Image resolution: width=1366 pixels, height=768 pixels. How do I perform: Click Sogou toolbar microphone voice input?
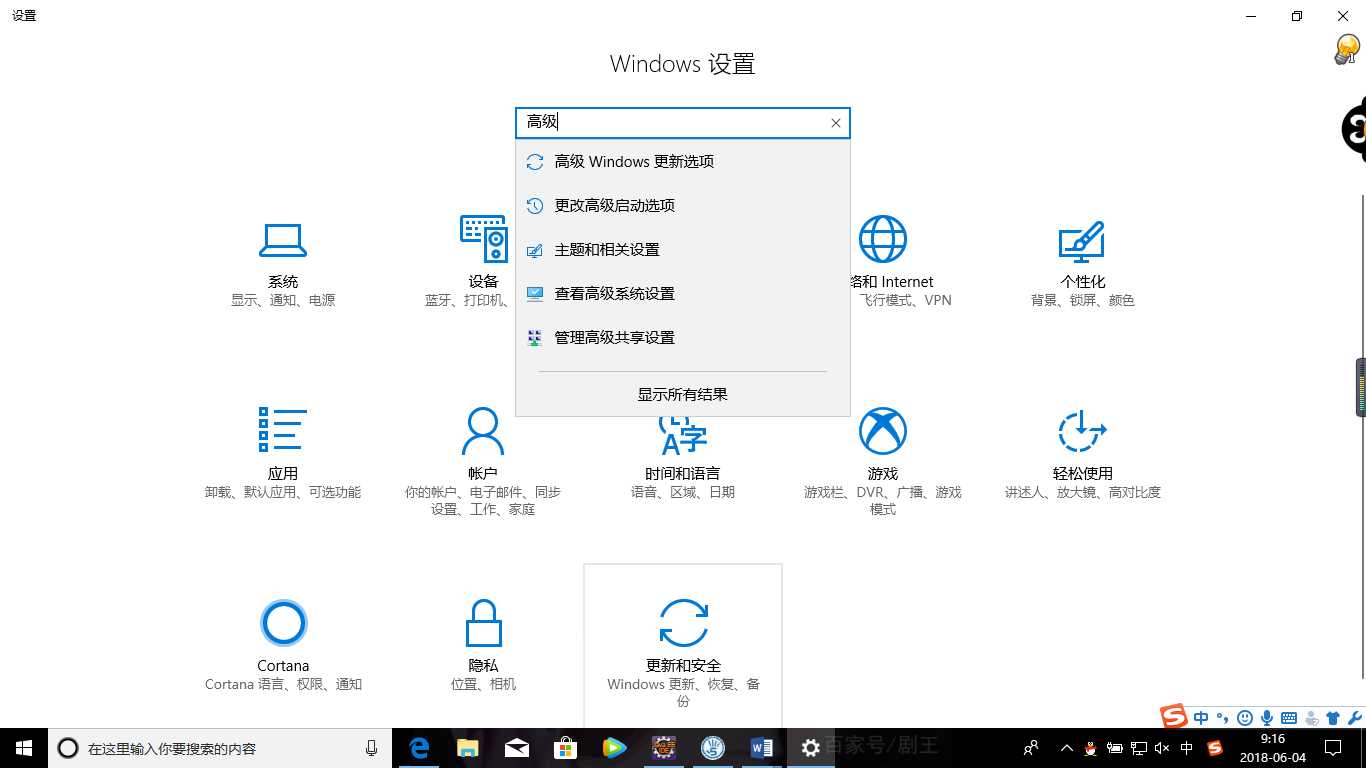click(x=1267, y=718)
